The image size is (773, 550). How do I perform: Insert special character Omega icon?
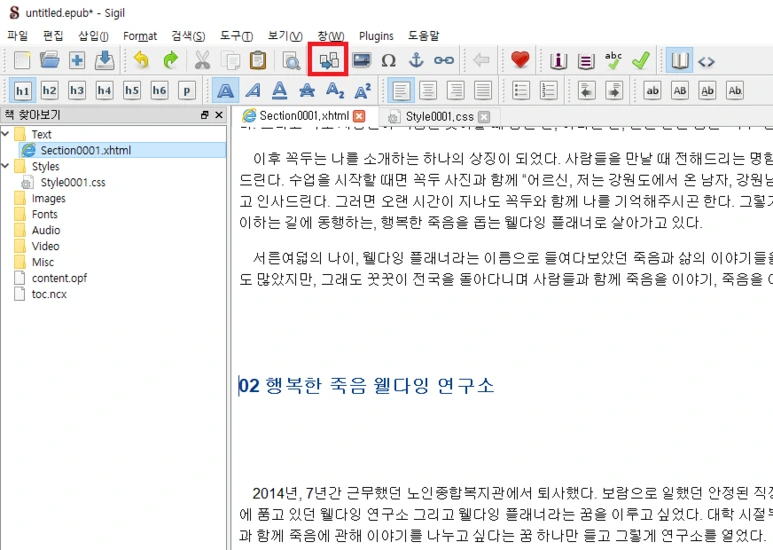point(388,60)
